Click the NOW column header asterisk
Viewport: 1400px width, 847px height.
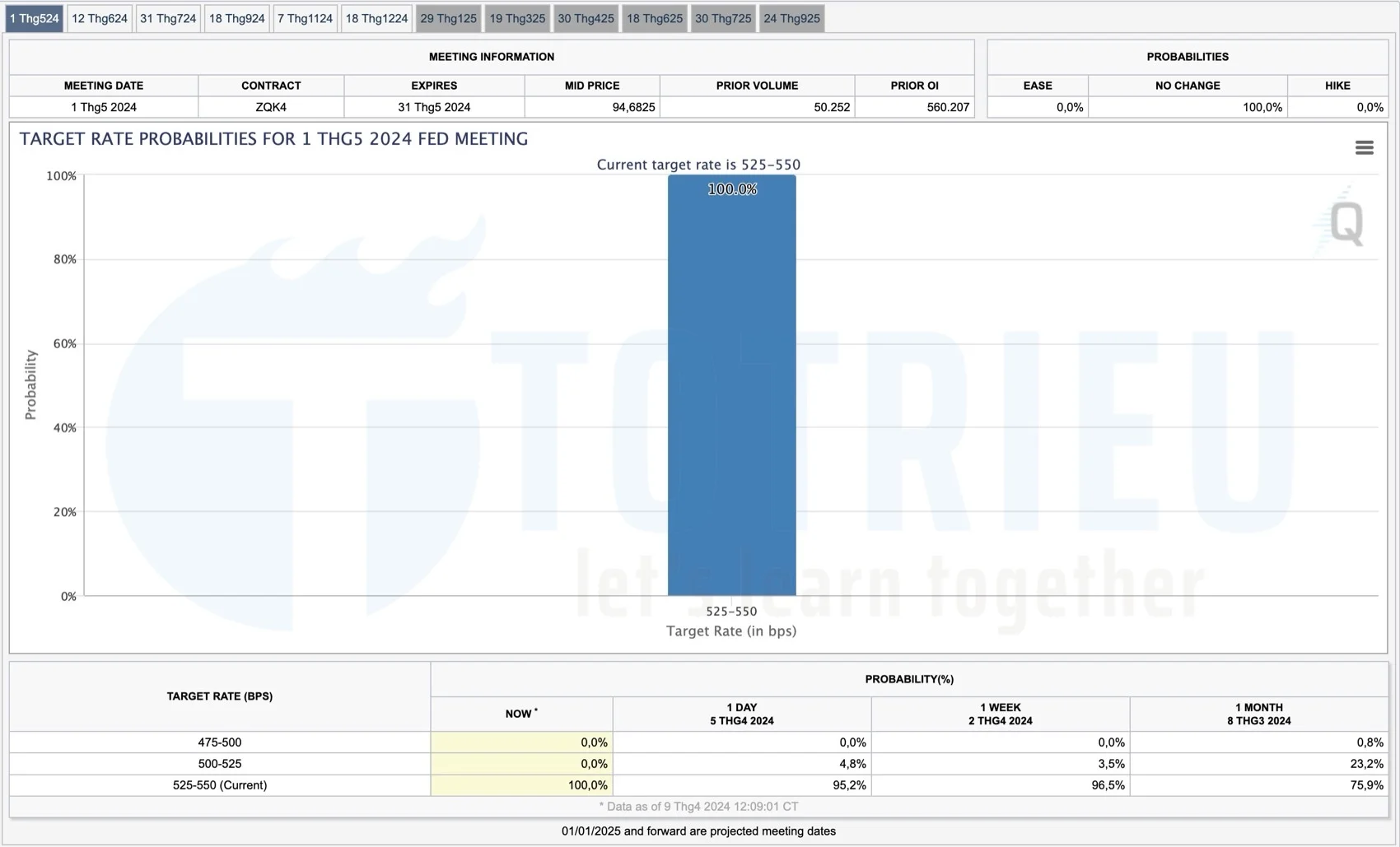[537, 709]
